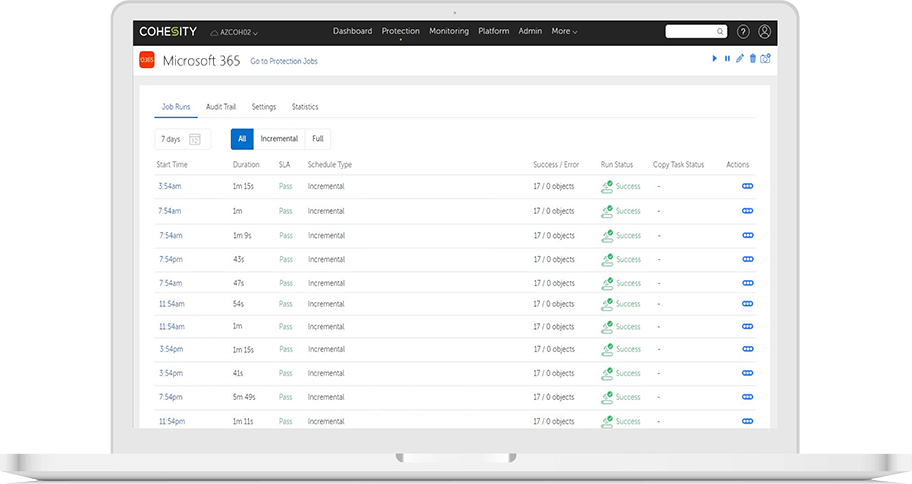Open actions menu for 7:54am 1m run
912x484 pixels.
(x=747, y=211)
